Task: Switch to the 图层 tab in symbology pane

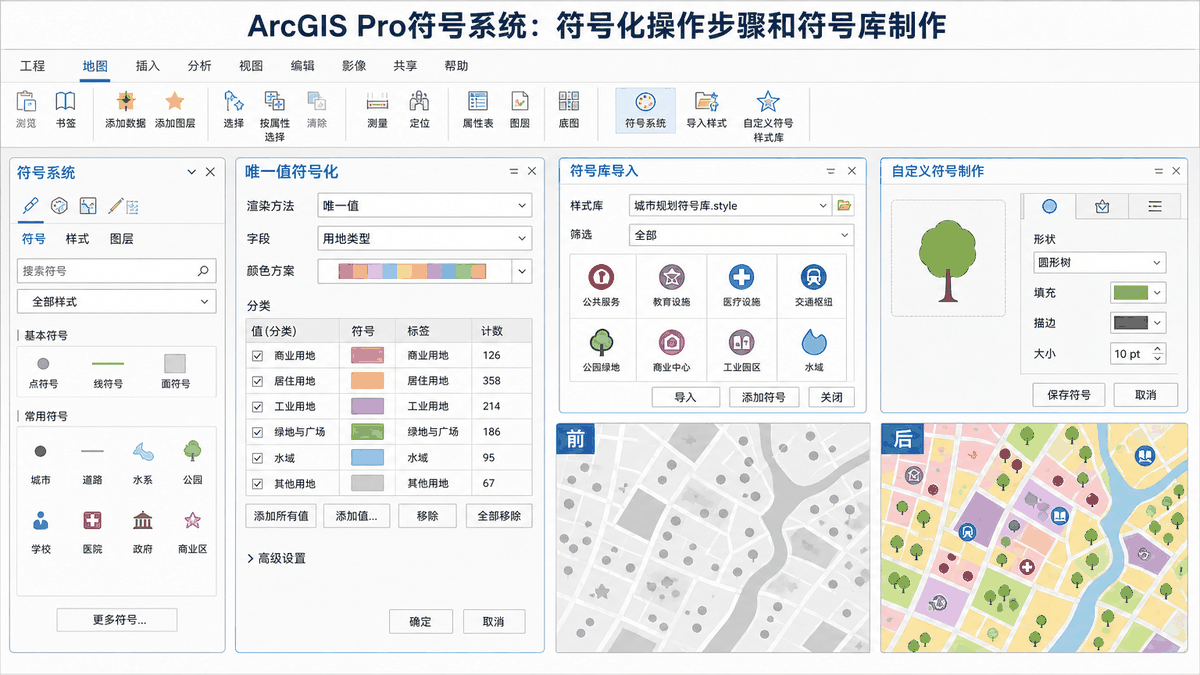Action: coord(122,239)
